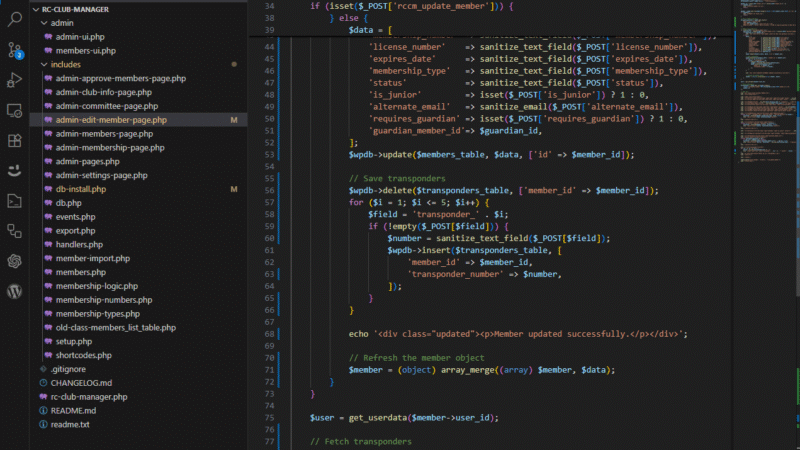This screenshot has width=800, height=450.
Task: Click '// Fetch transponders' comment
Action: click(x=361, y=442)
